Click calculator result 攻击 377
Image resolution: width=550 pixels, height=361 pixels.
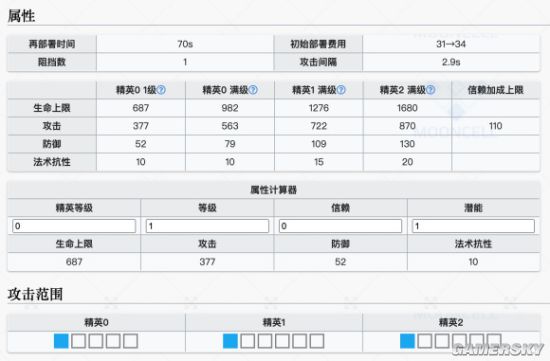(207, 262)
